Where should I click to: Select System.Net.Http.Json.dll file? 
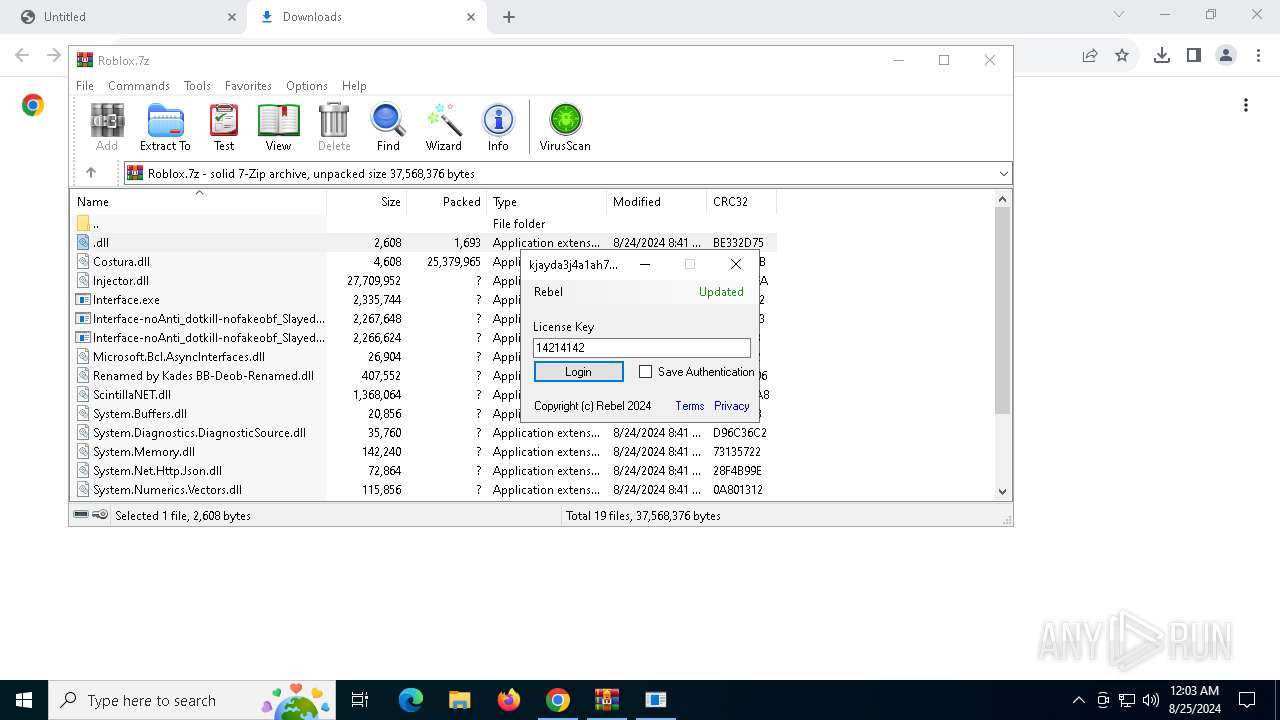pyautogui.click(x=157, y=471)
